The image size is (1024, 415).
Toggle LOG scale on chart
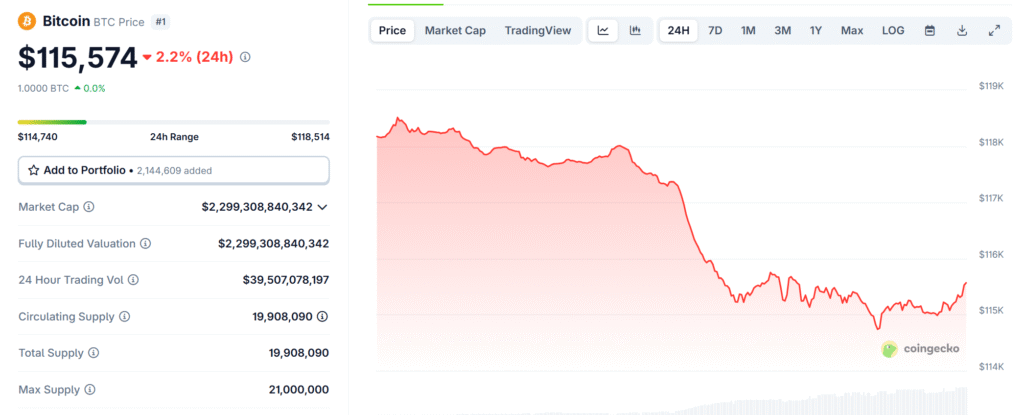click(x=893, y=31)
